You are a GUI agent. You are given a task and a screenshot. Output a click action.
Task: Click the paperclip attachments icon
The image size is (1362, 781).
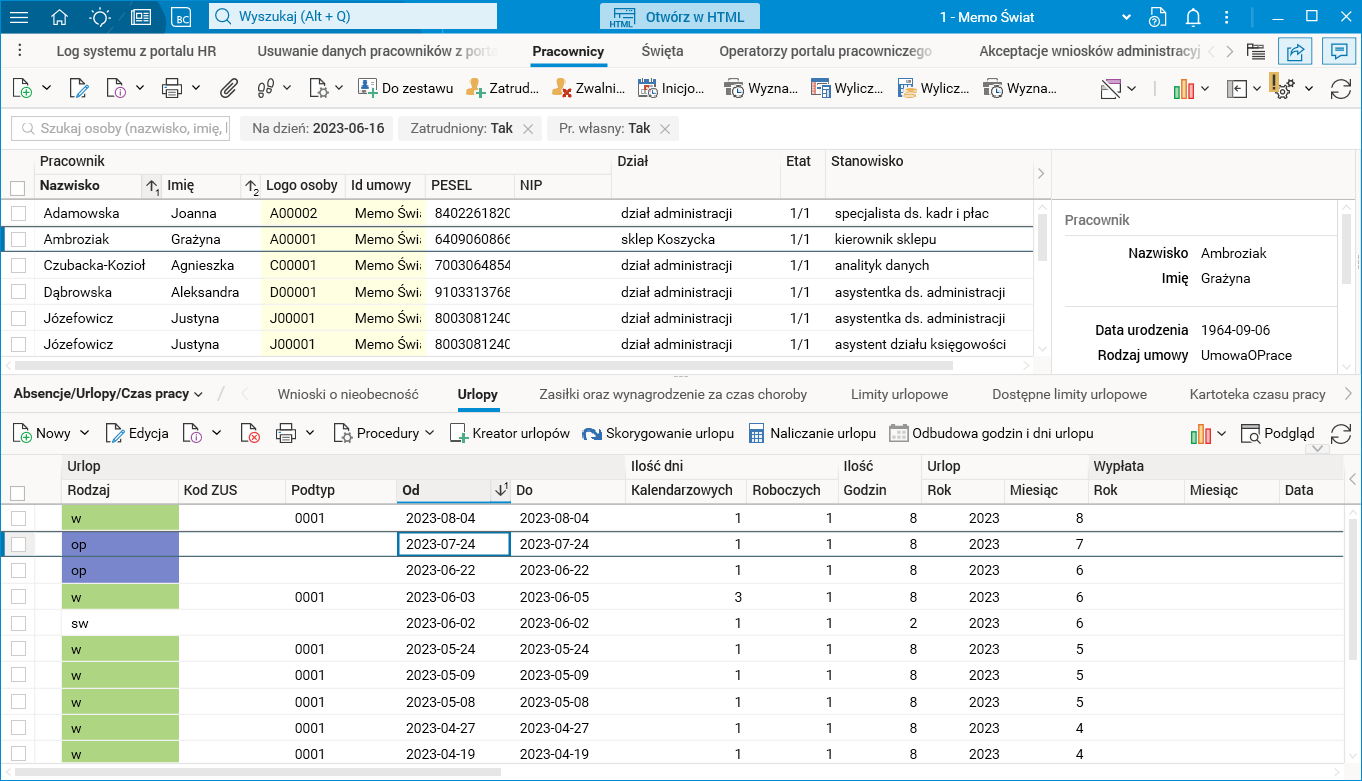pyautogui.click(x=228, y=88)
